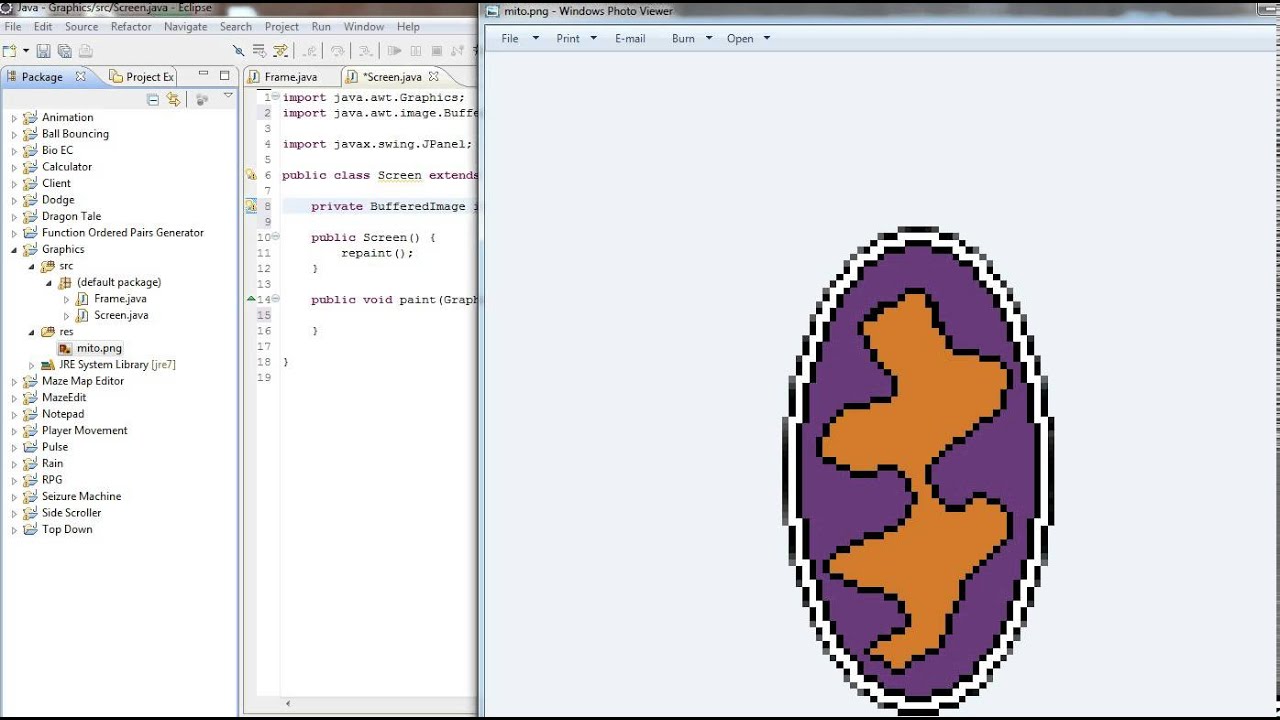Viewport: 1280px width, 720px height.
Task: Expand the Ball Bouncing project
Action: pyautogui.click(x=14, y=134)
